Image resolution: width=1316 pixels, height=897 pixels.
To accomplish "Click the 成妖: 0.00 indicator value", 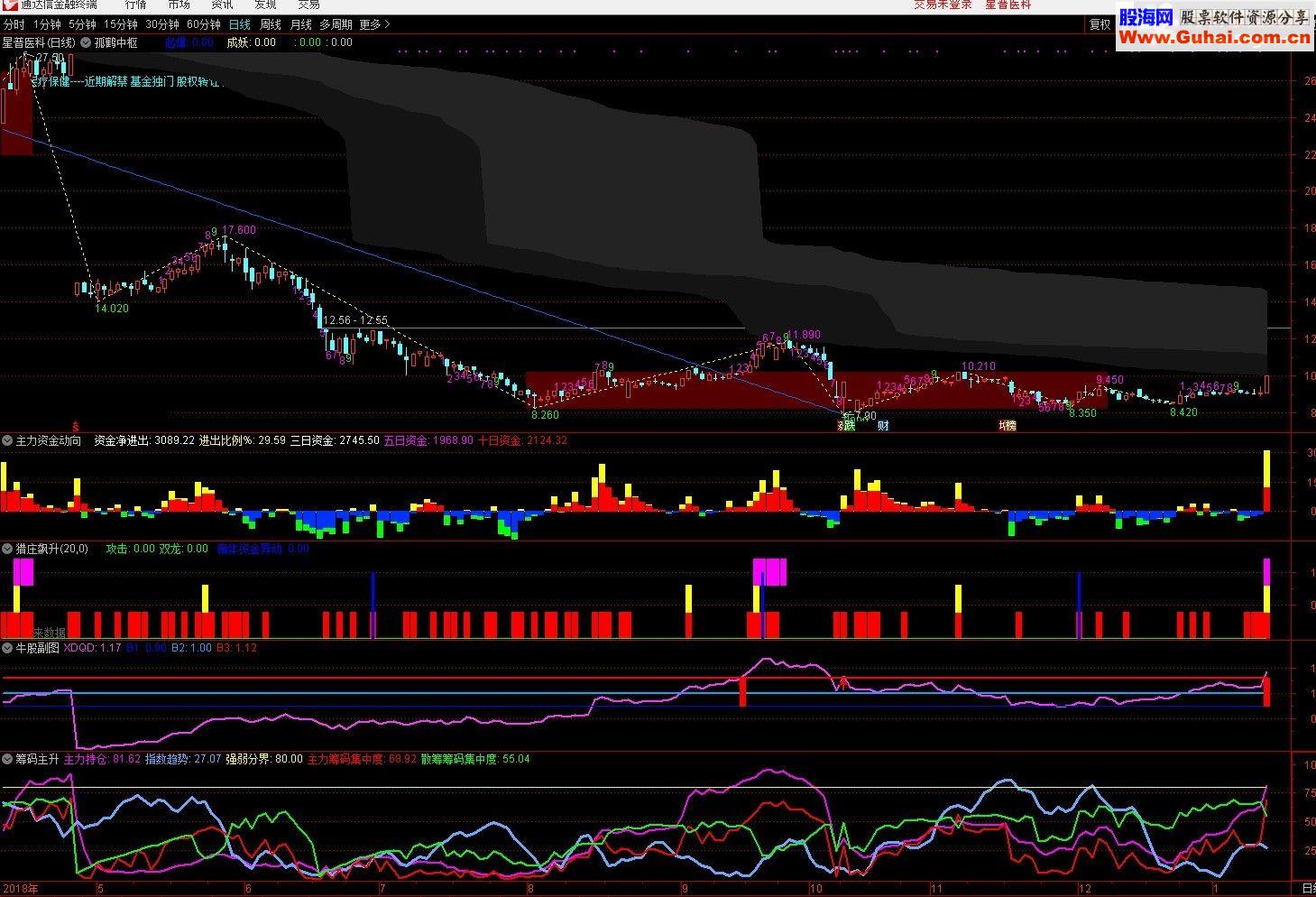I will tap(252, 42).
